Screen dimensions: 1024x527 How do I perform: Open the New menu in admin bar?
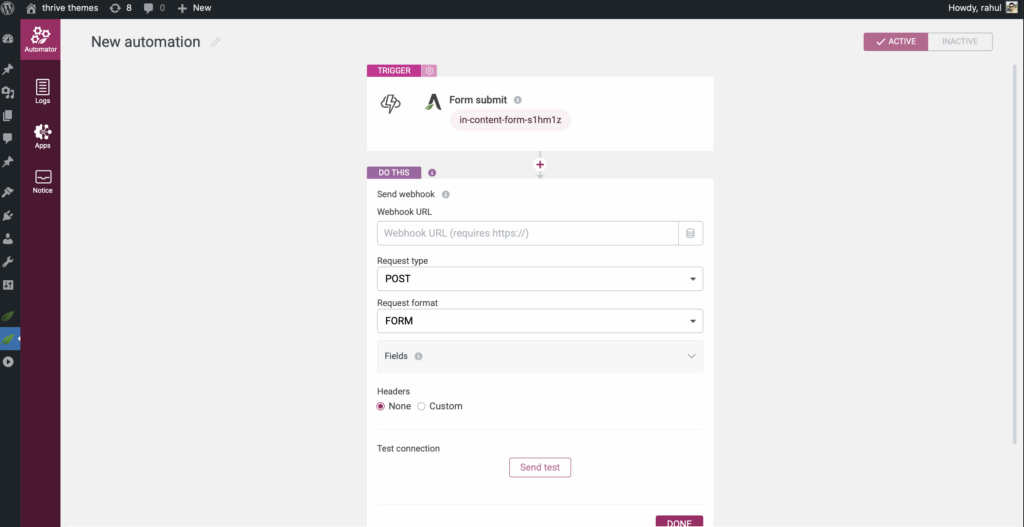(x=194, y=8)
